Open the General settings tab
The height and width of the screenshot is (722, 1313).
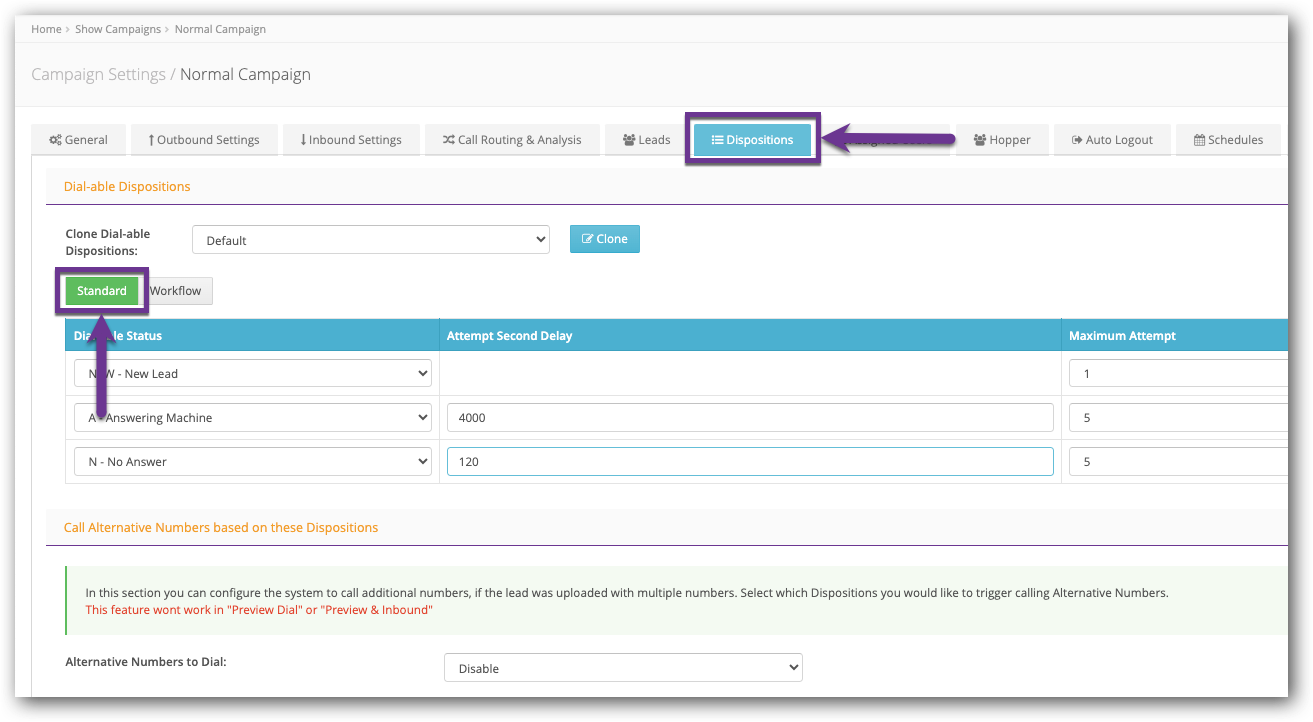coord(79,140)
